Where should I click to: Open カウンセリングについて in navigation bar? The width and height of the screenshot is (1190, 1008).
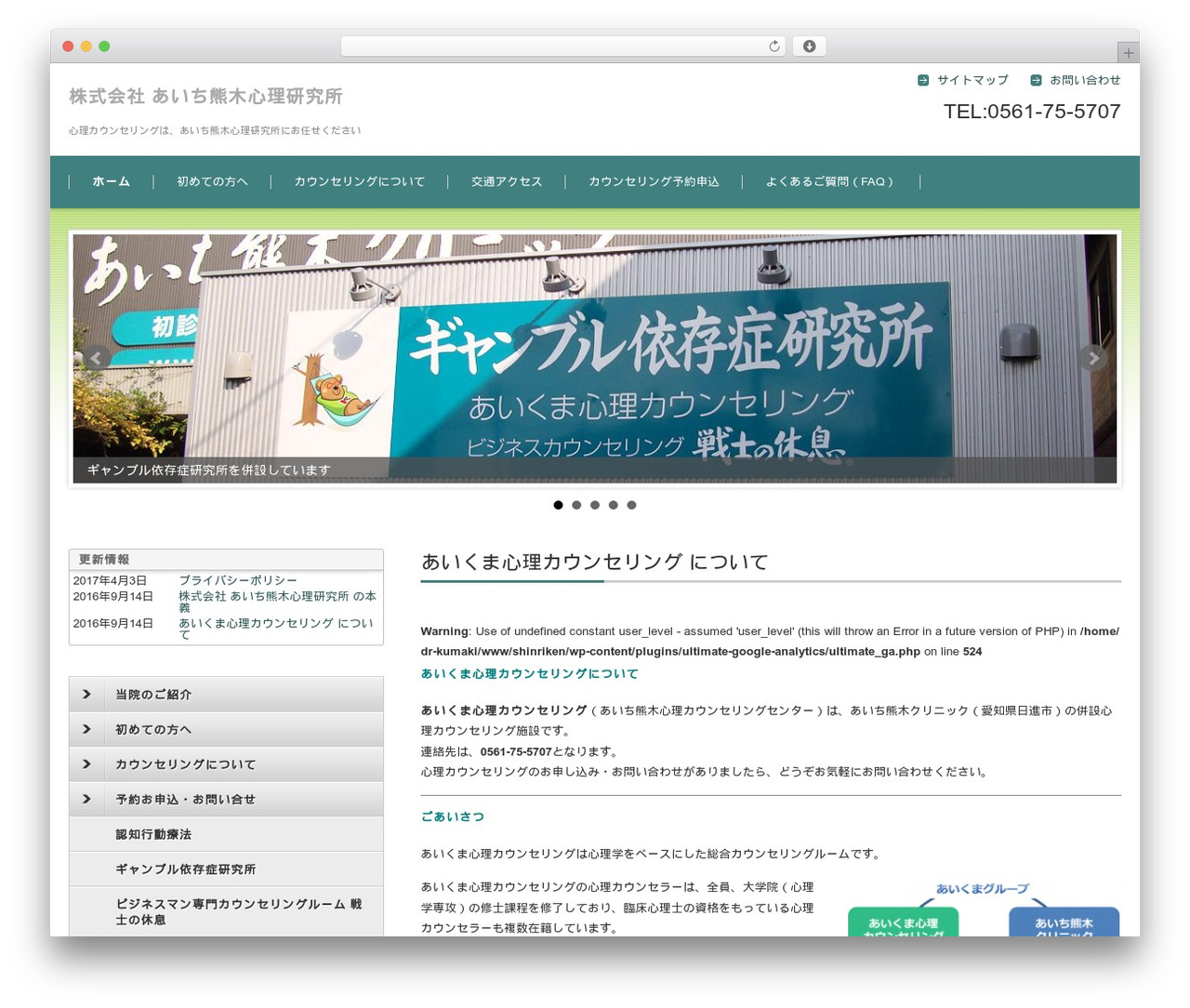(x=359, y=181)
